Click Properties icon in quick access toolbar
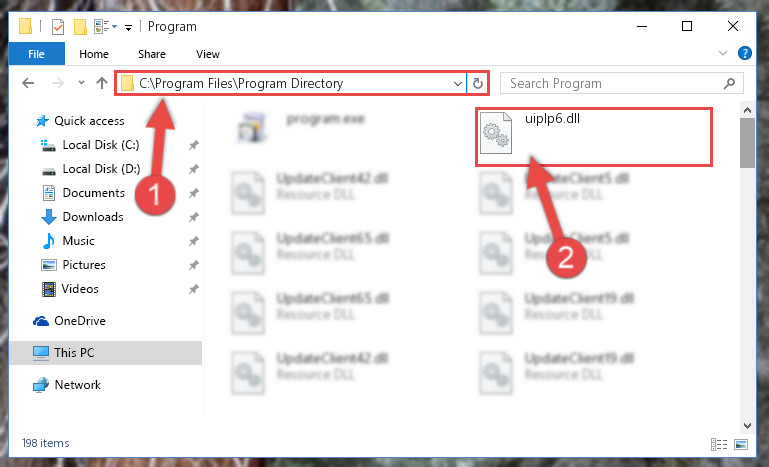 [58, 27]
